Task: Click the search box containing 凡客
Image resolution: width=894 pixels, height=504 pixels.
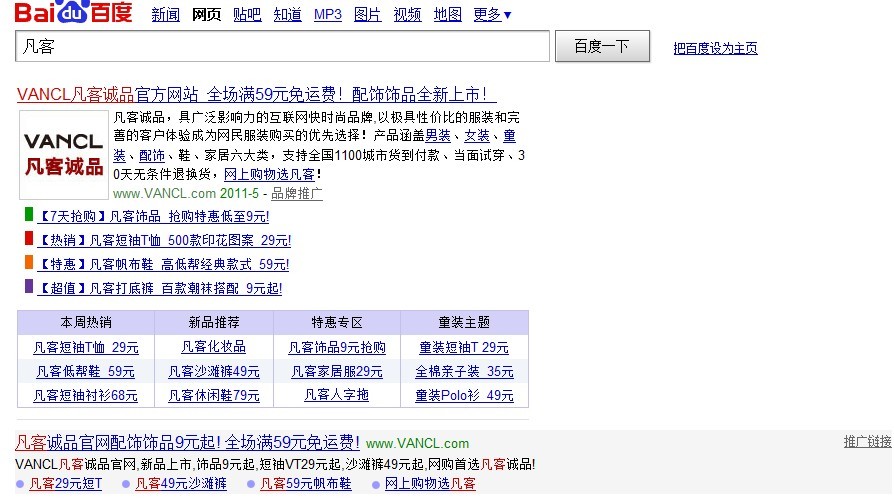Action: pos(282,46)
